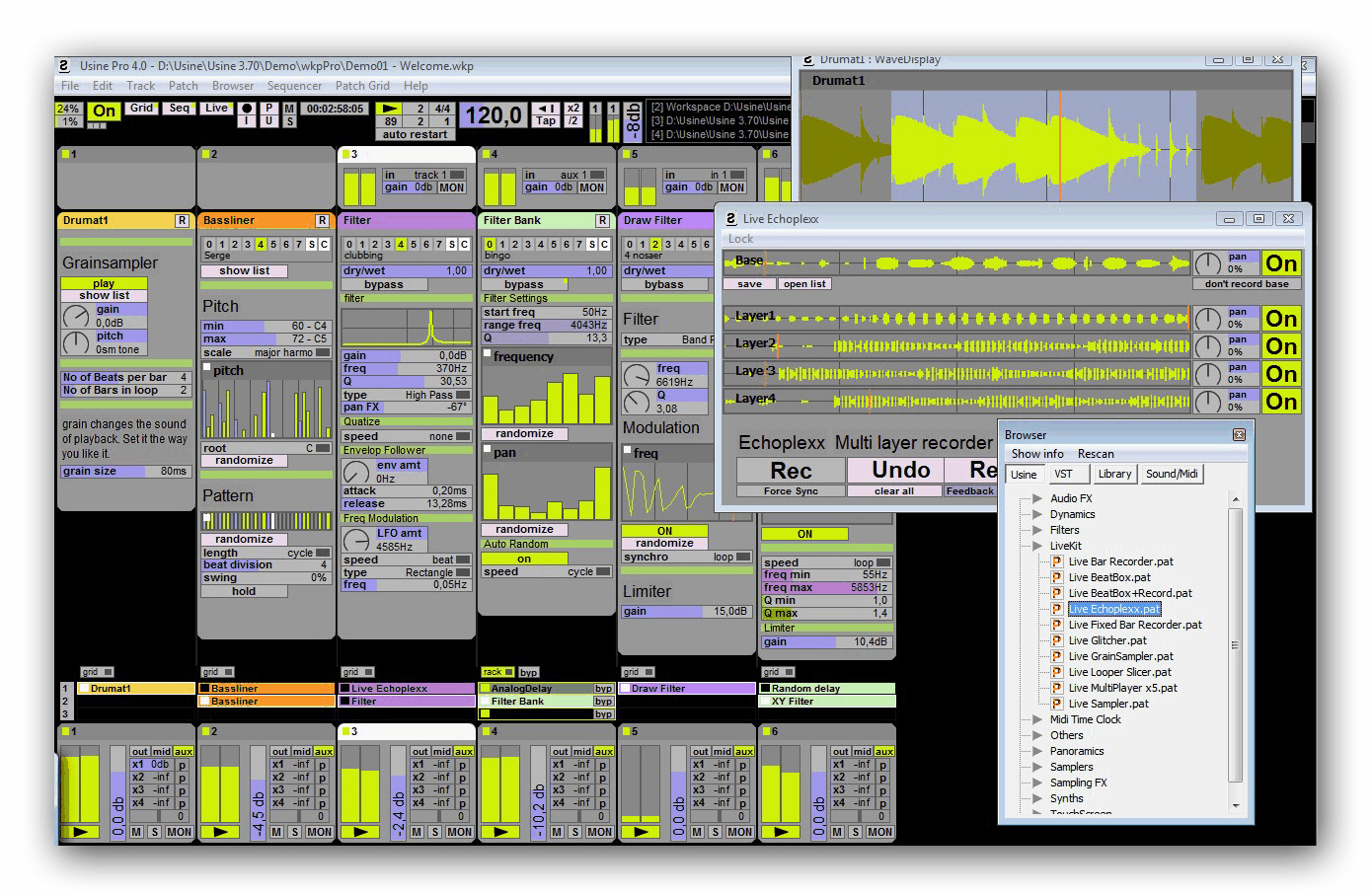This screenshot has width=1372, height=896.
Task: Toggle Layer3 On switch in Echoplexx
Action: (x=1281, y=374)
